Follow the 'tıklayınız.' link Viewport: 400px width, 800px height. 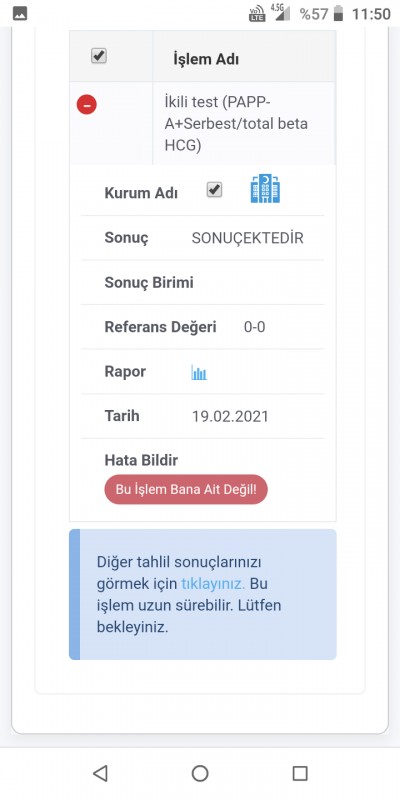pos(213,584)
